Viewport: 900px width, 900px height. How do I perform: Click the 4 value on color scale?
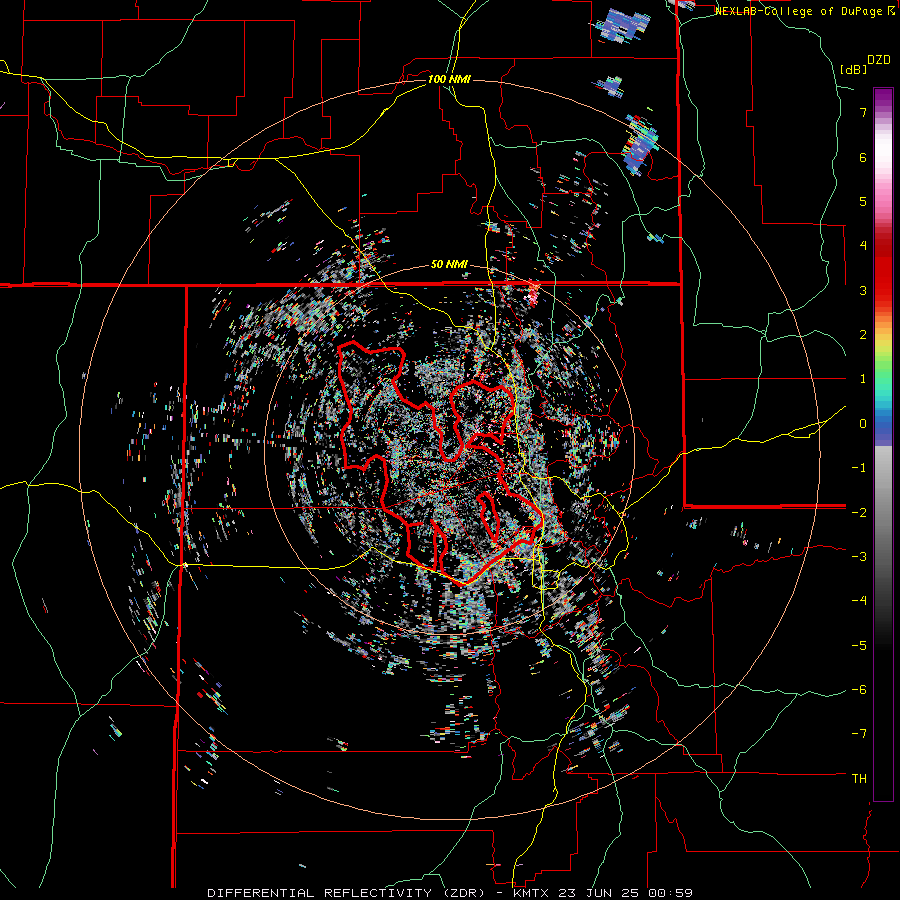click(x=863, y=246)
